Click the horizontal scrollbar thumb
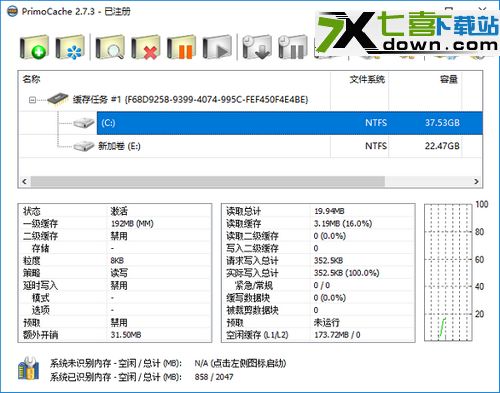 [208, 182]
